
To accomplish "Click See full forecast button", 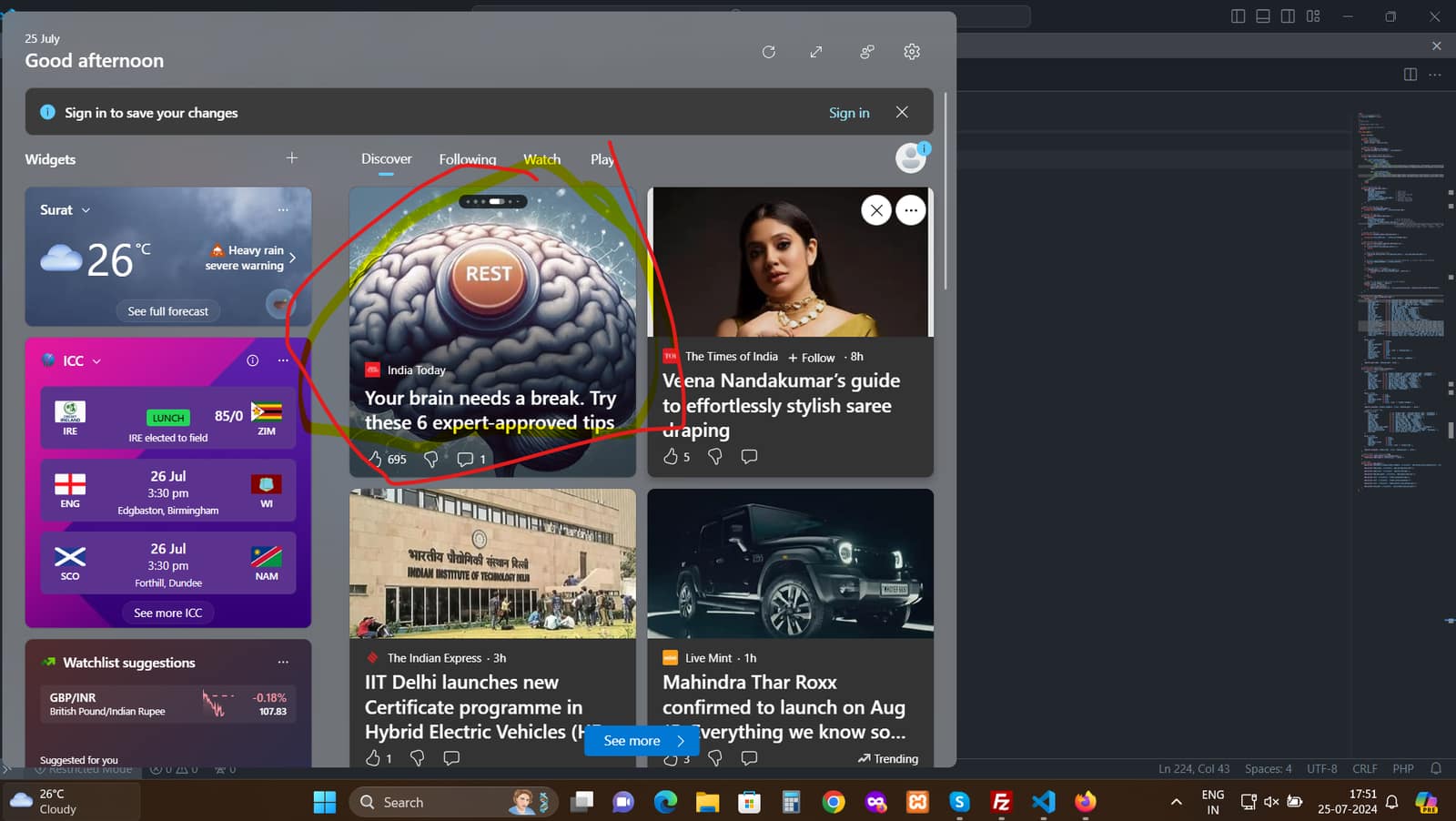I will 167,311.
